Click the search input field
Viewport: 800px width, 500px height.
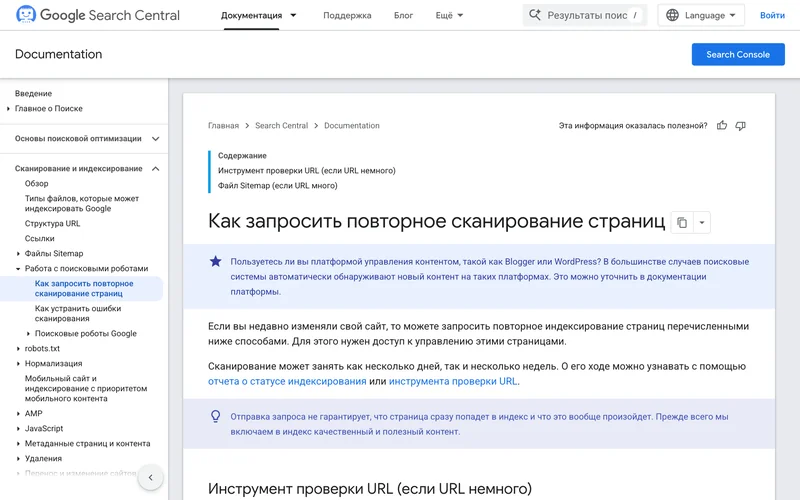pyautogui.click(x=587, y=15)
